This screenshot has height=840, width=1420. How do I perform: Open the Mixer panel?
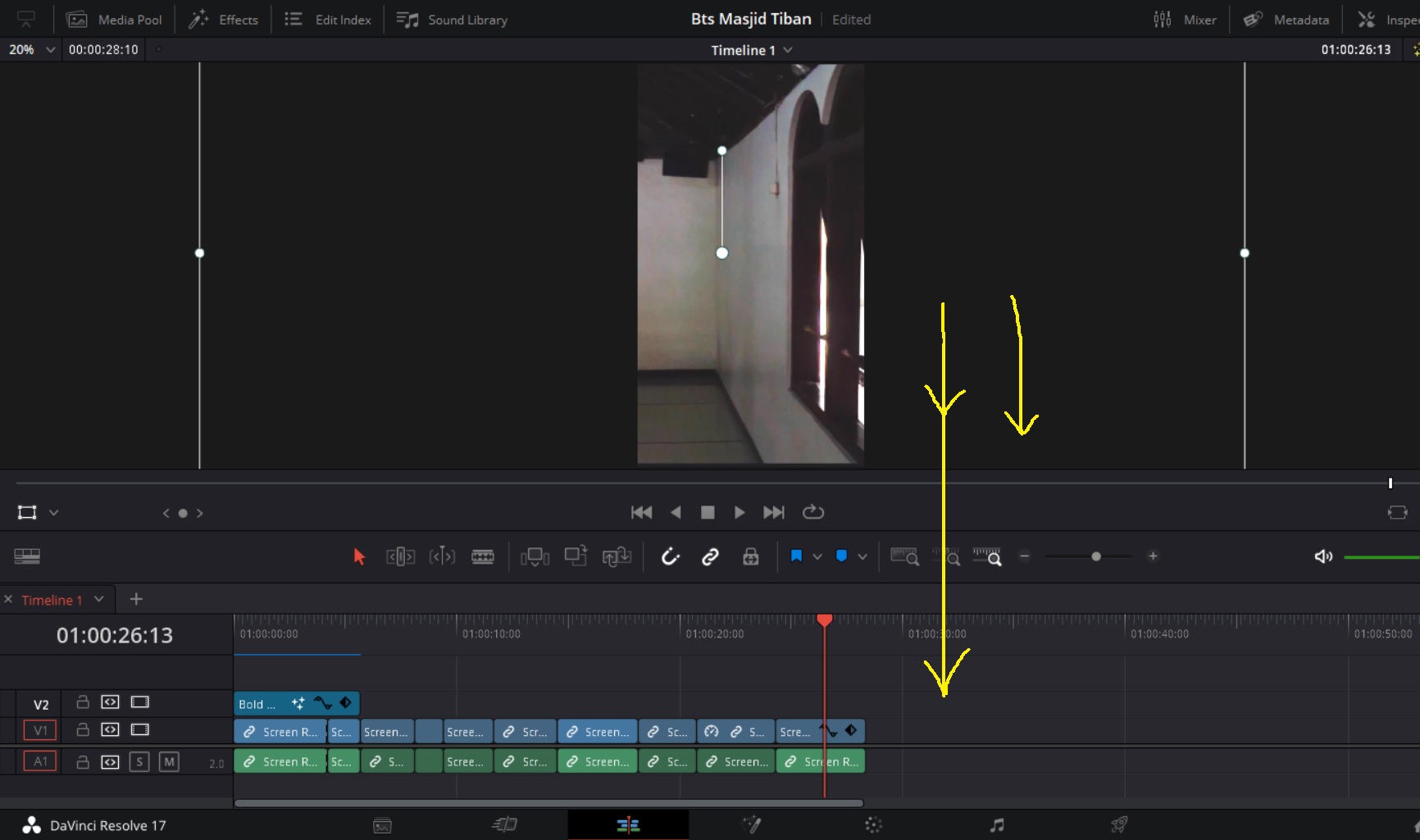pyautogui.click(x=1185, y=20)
